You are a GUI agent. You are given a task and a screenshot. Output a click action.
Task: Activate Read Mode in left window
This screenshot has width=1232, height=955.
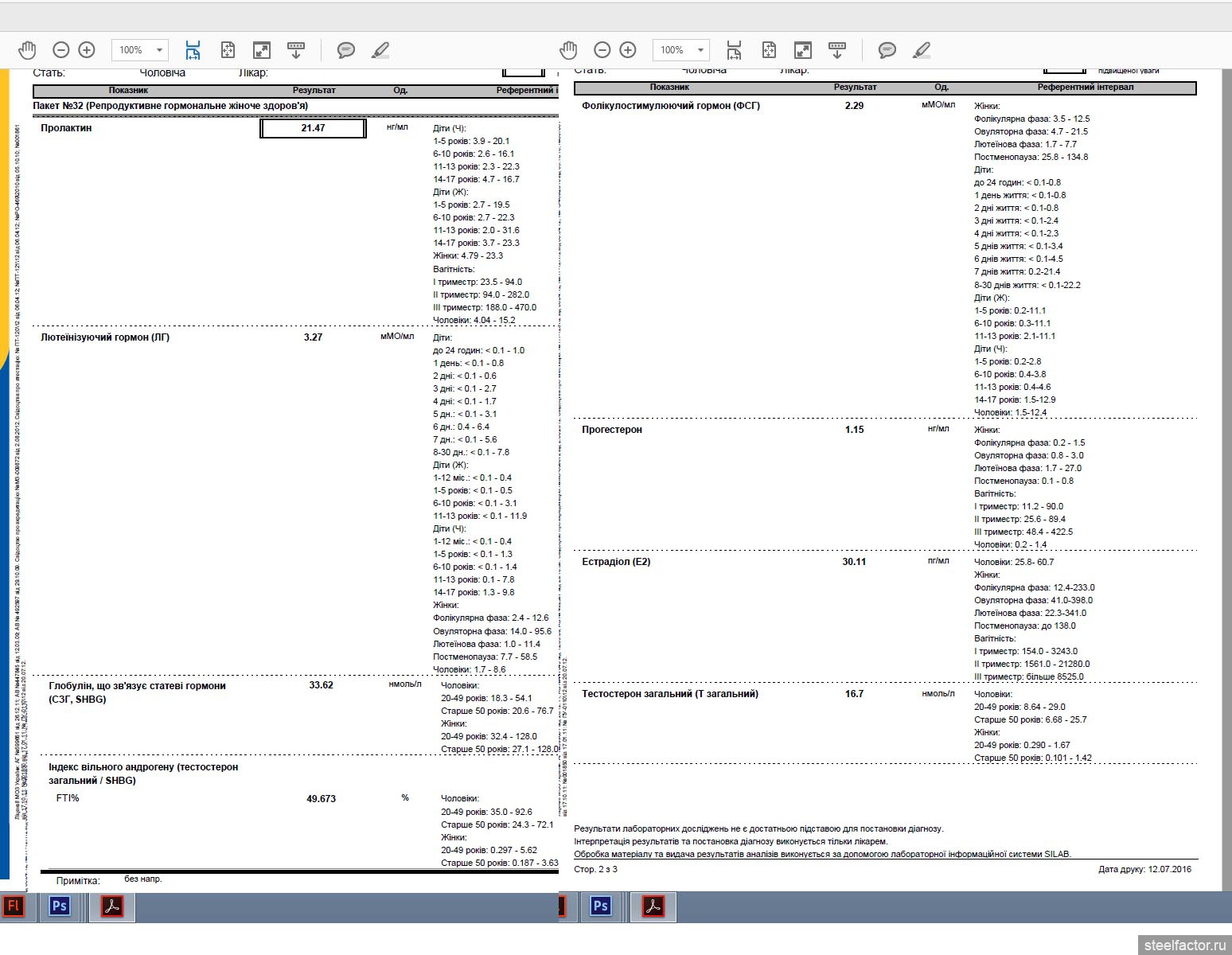(296, 50)
